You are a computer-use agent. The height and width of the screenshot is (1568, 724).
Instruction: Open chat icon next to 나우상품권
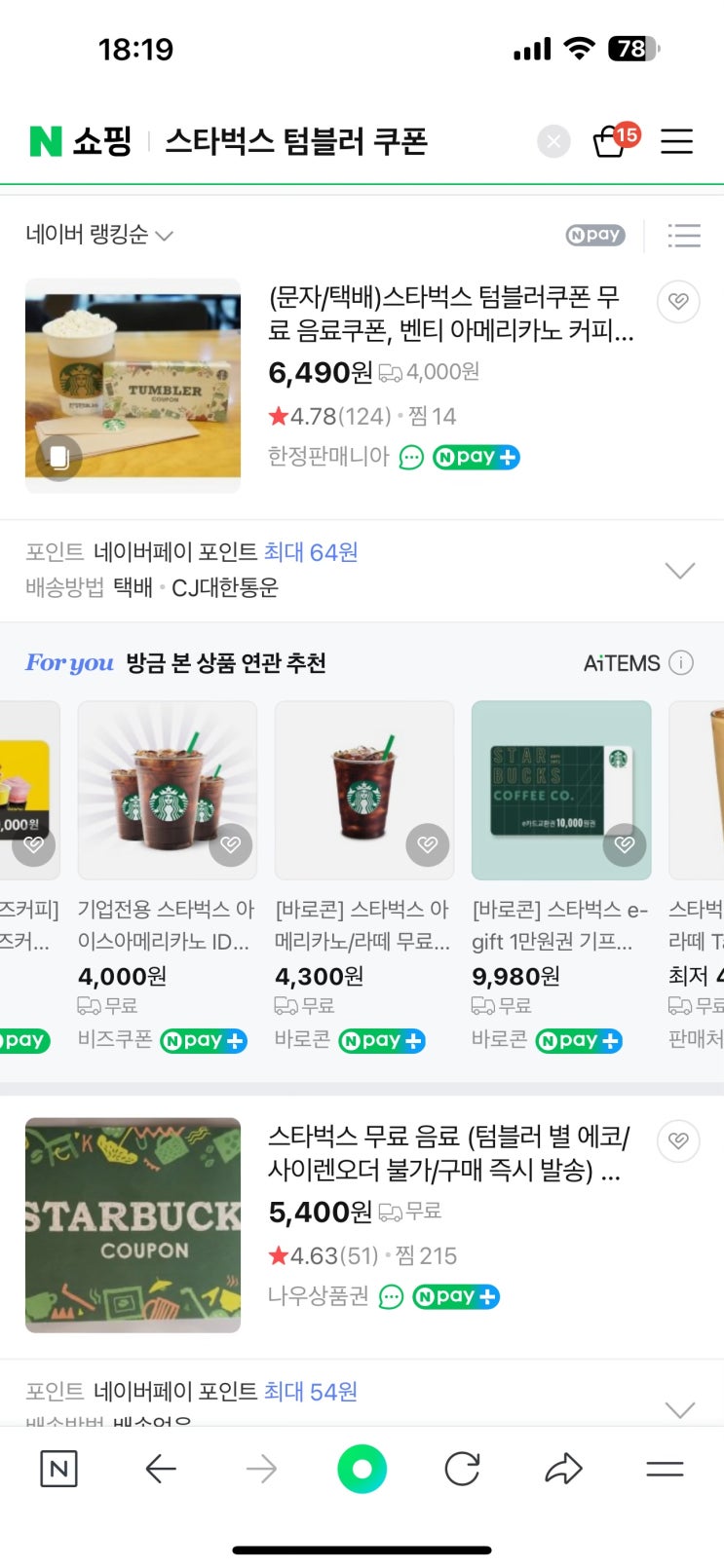391,1296
